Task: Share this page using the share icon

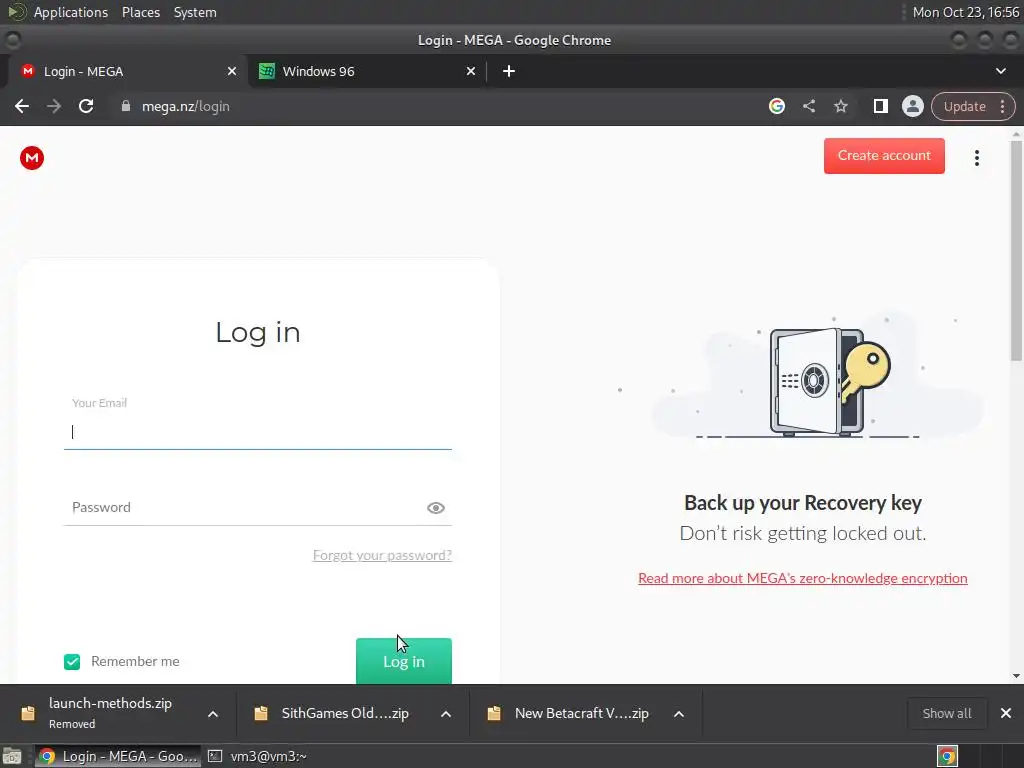Action: coord(808,106)
